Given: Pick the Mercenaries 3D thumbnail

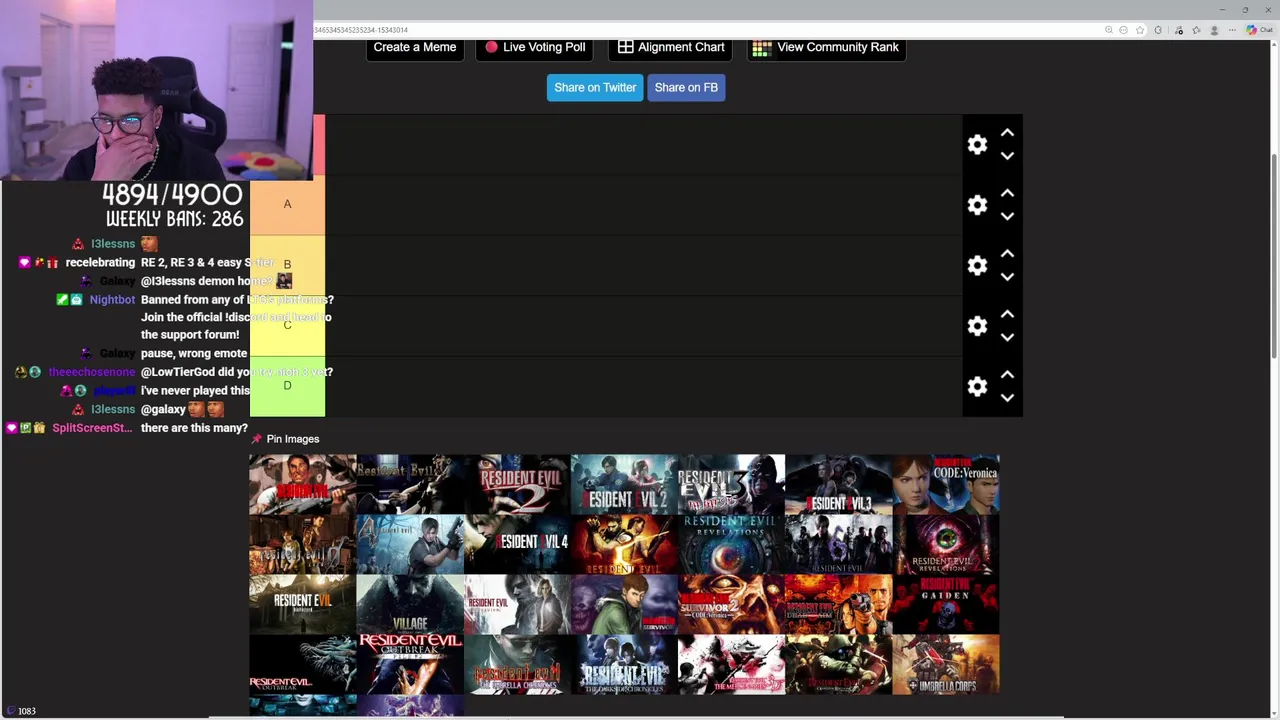Looking at the screenshot, I should point(731,665).
